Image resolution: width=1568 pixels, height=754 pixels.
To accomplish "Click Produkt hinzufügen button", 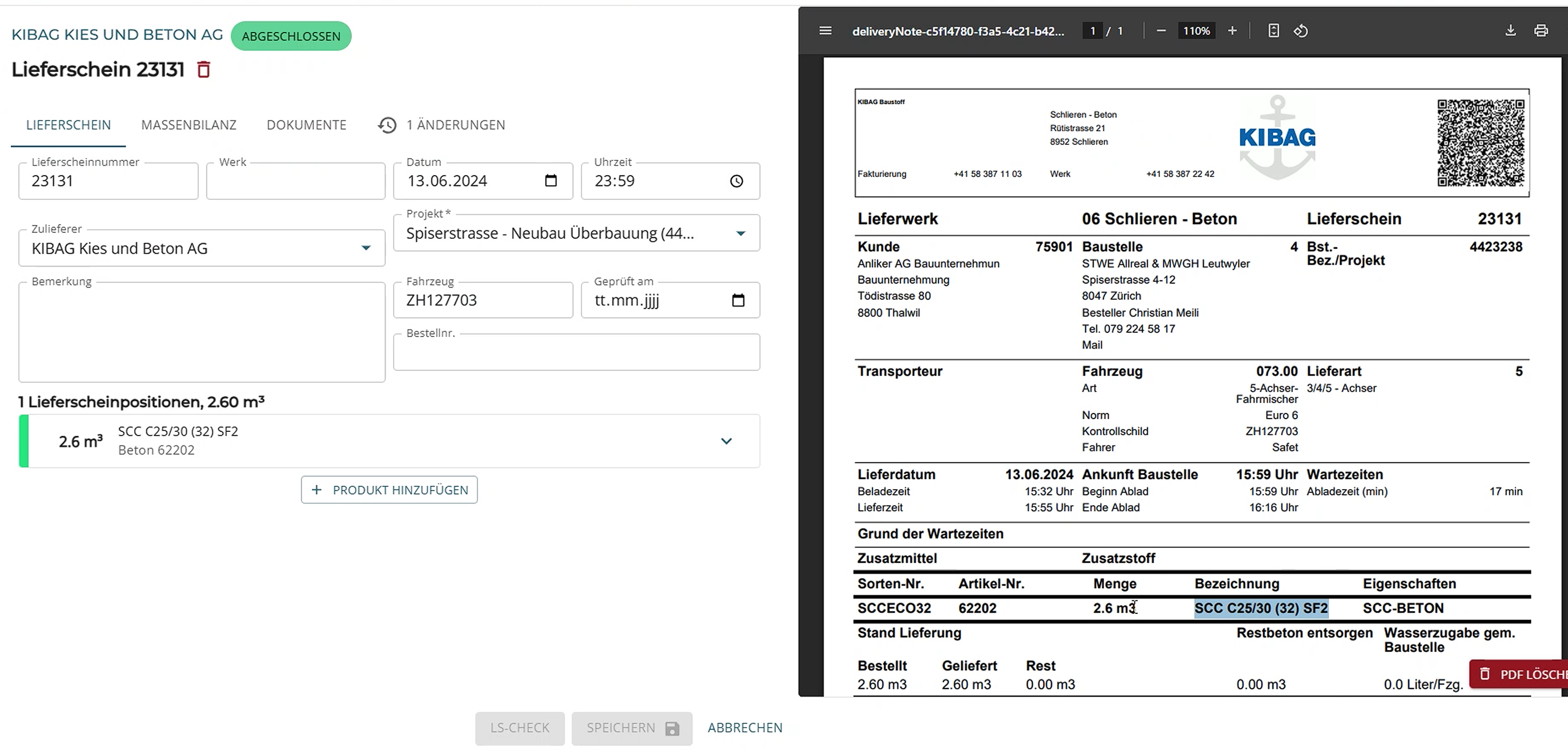I will point(389,490).
